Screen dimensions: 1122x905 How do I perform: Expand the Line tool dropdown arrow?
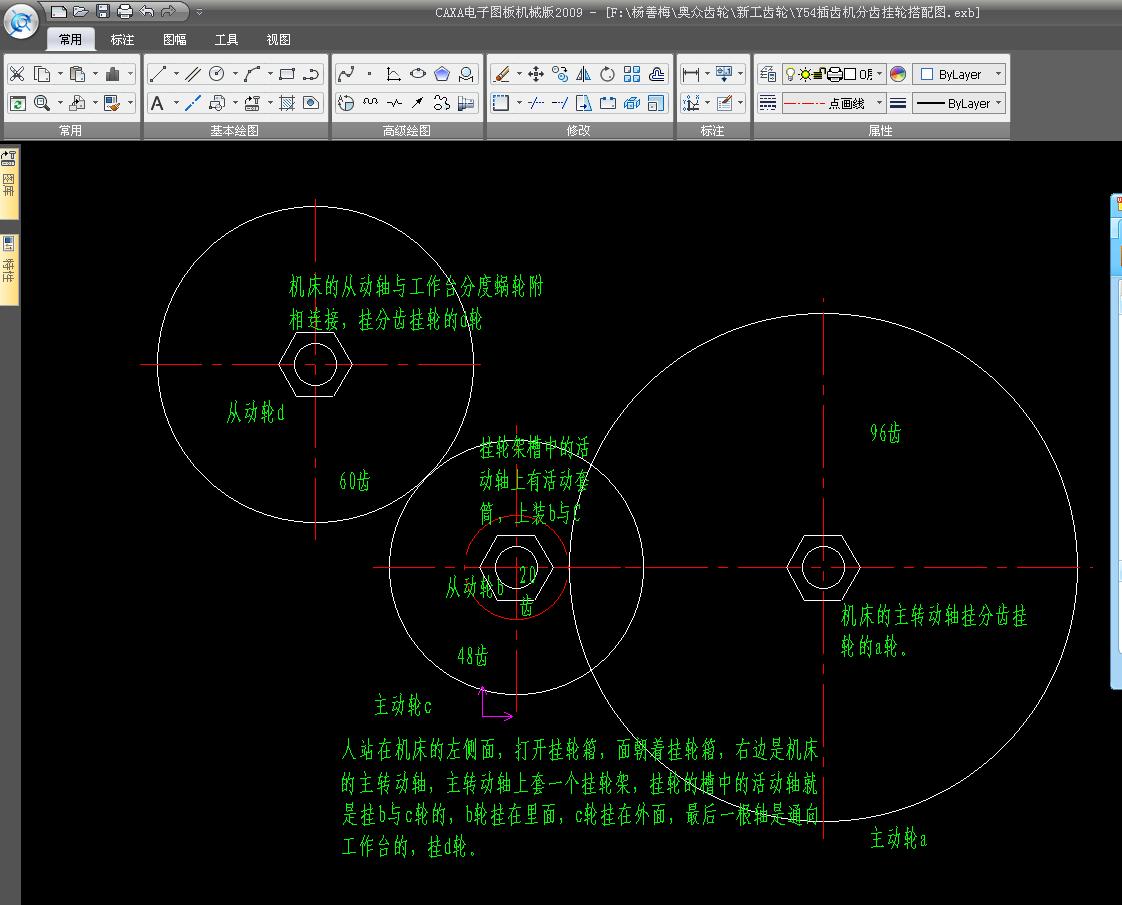(x=175, y=74)
